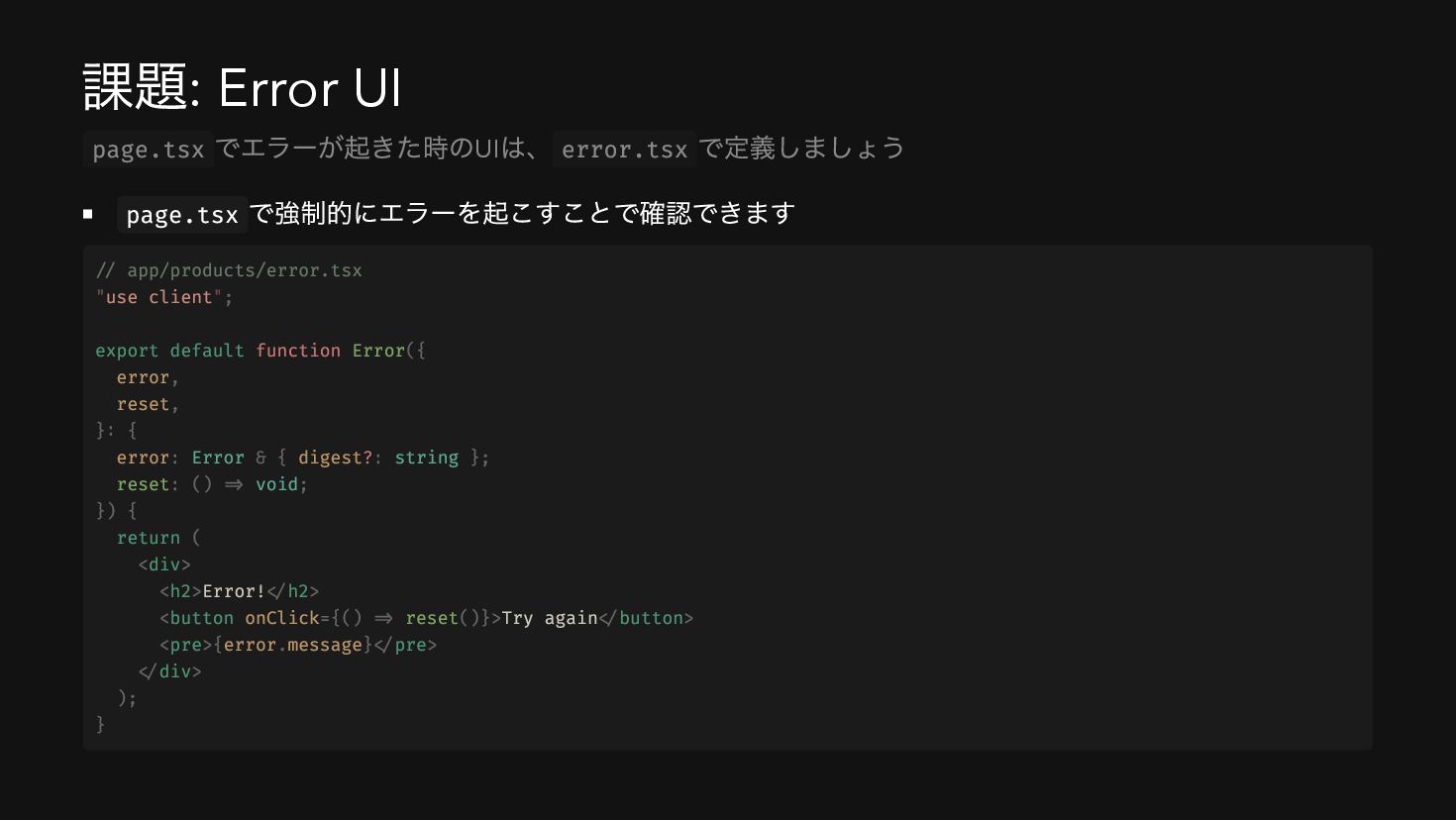Click the "string" type in code

tap(427, 458)
